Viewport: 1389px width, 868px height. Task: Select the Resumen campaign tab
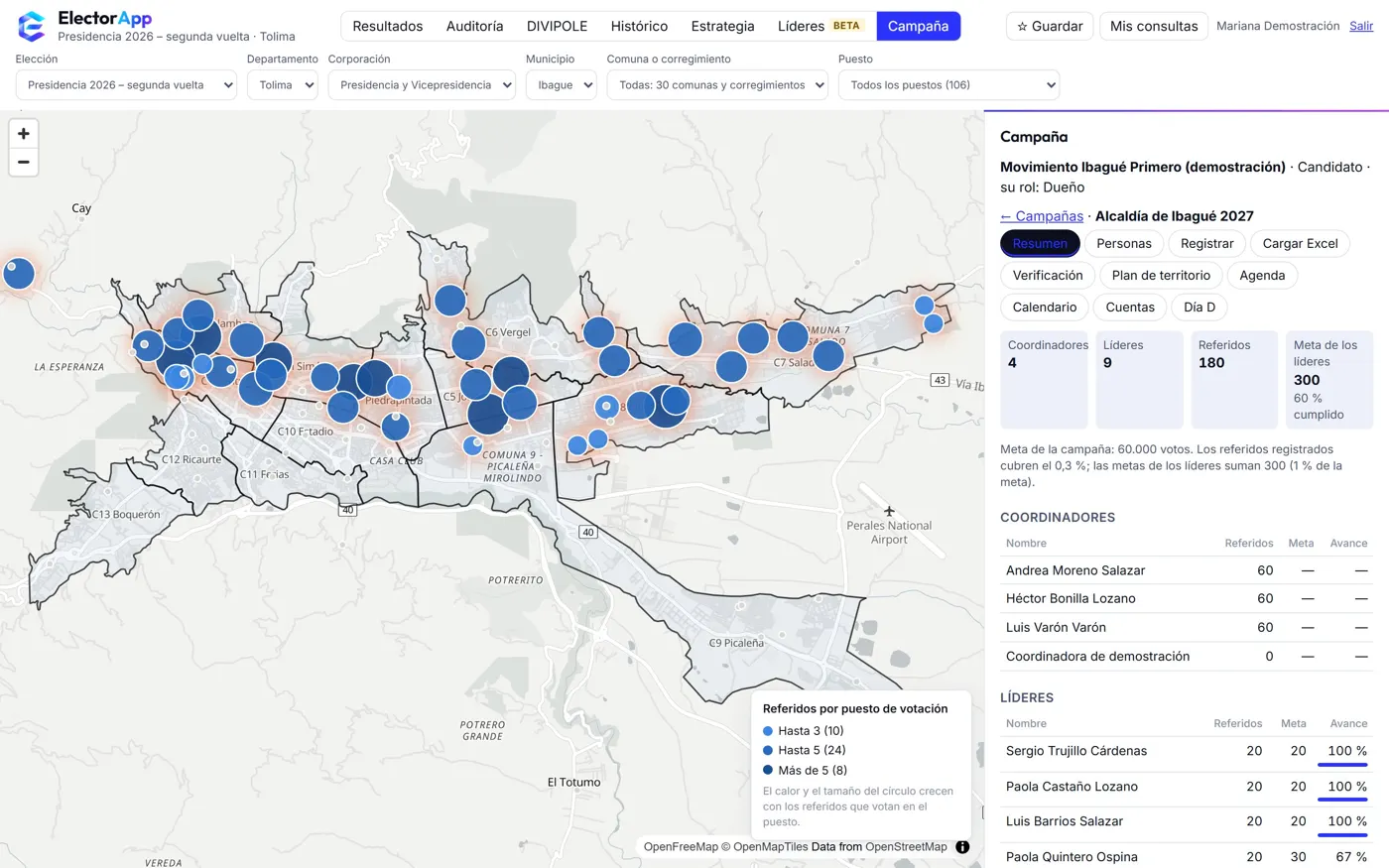pos(1040,243)
